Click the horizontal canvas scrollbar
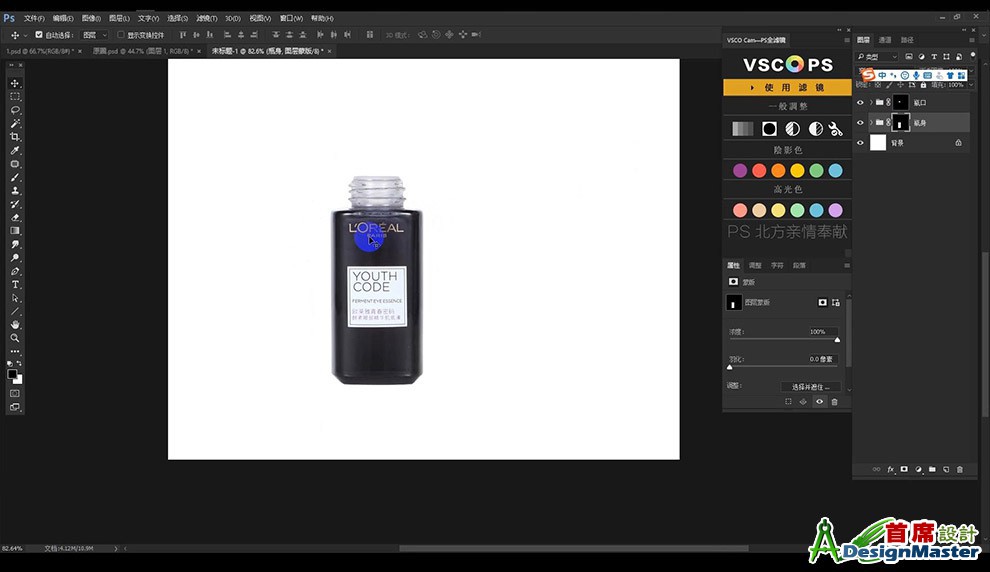 pos(573,548)
